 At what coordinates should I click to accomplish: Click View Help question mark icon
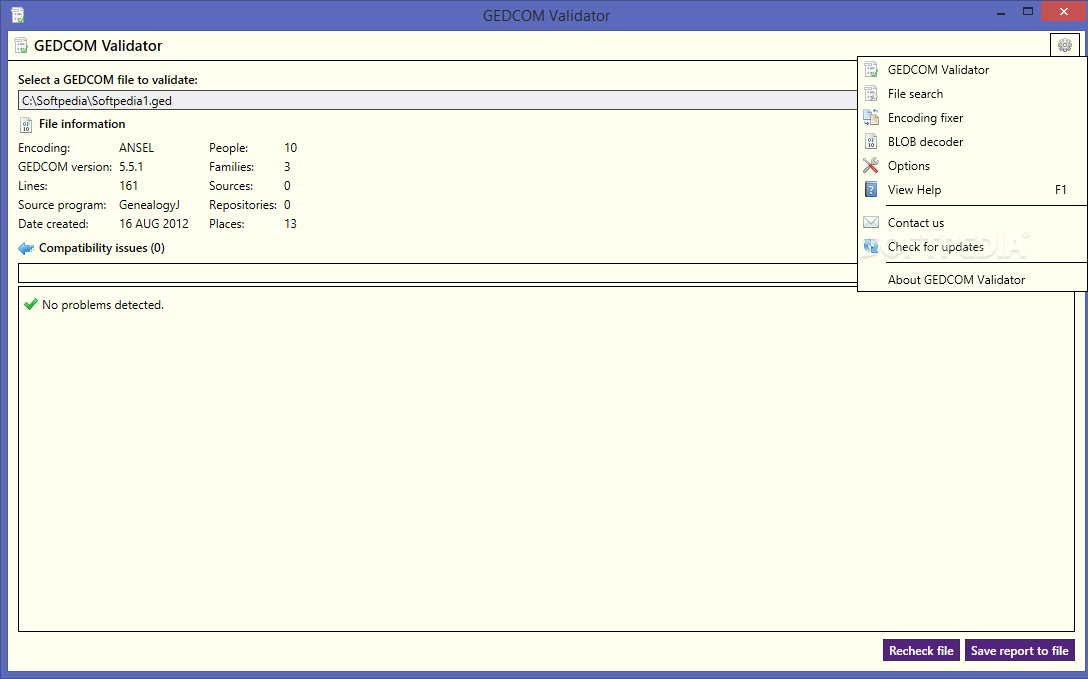click(871, 189)
